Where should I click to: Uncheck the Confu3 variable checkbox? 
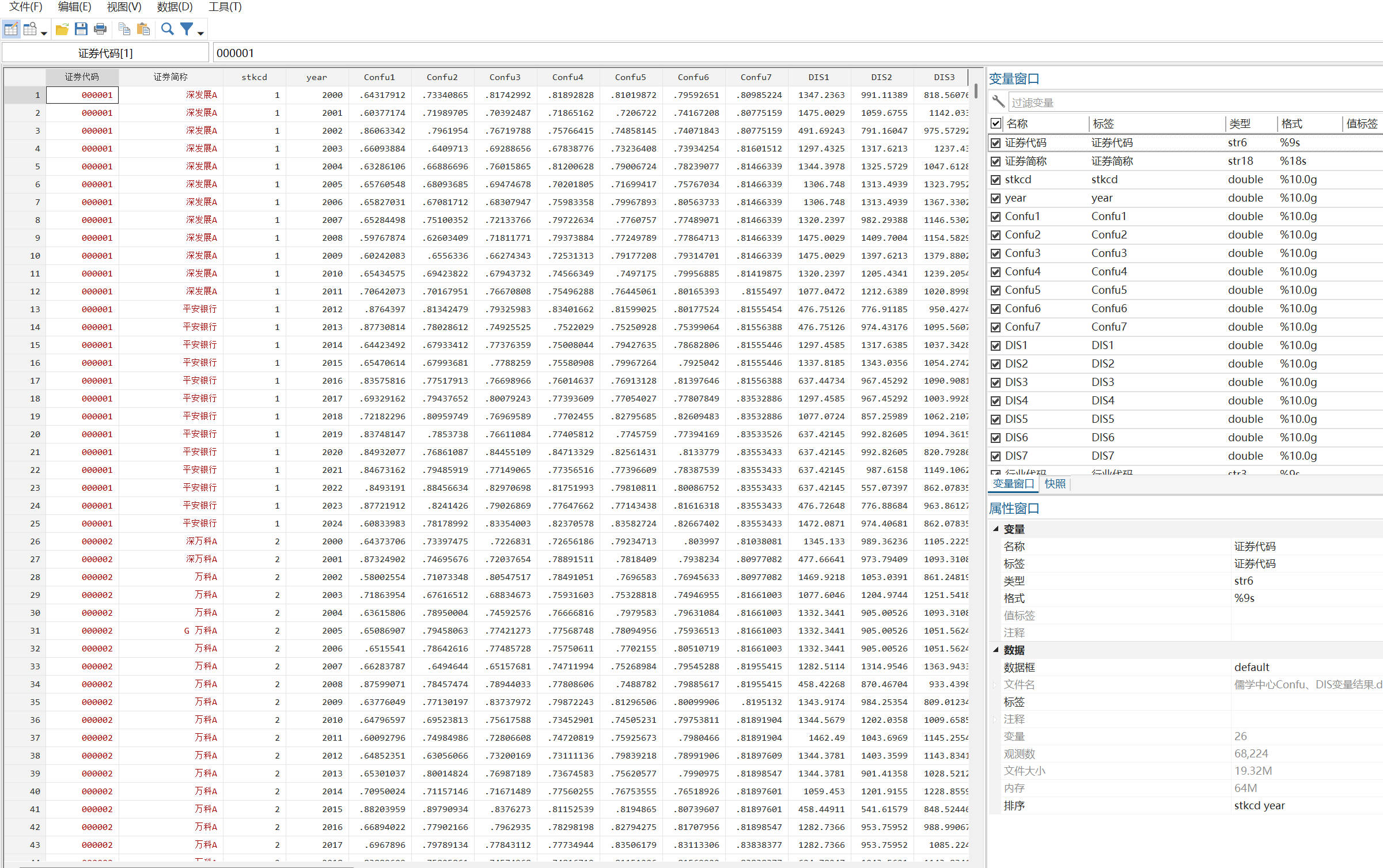[996, 253]
